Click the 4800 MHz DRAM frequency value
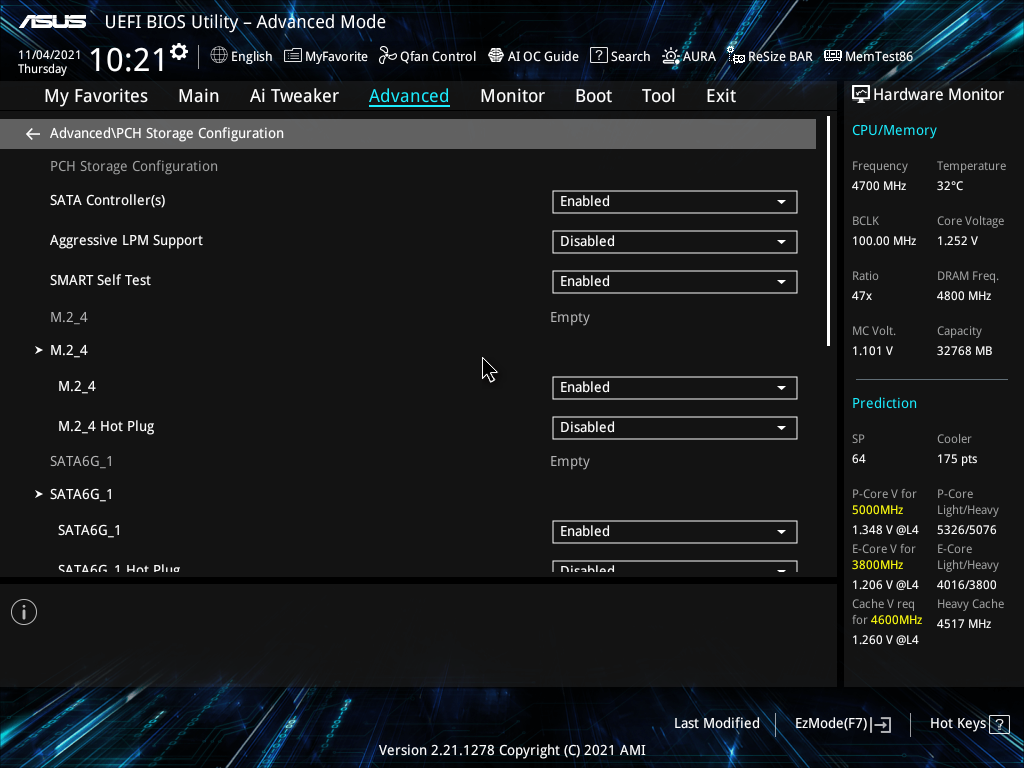 964,296
